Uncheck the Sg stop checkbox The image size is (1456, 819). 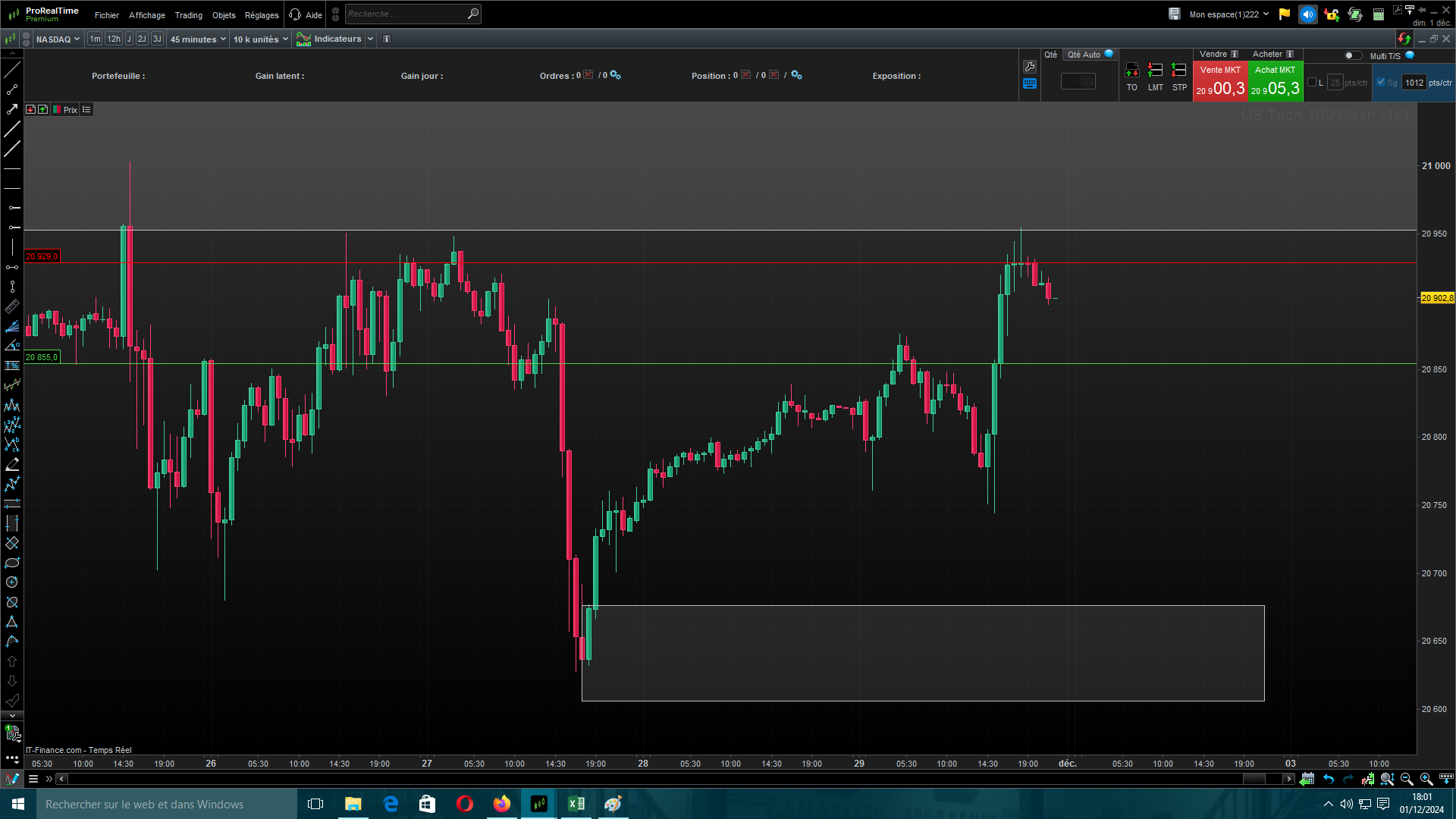(1381, 83)
